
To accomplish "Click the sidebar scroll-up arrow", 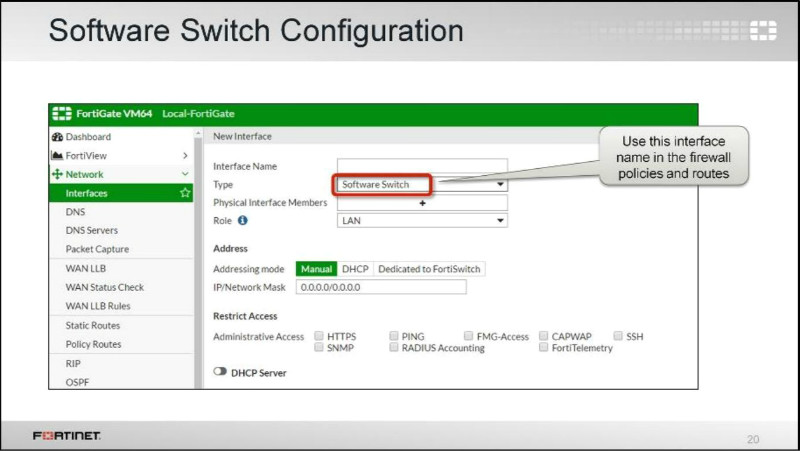I will coord(198,134).
